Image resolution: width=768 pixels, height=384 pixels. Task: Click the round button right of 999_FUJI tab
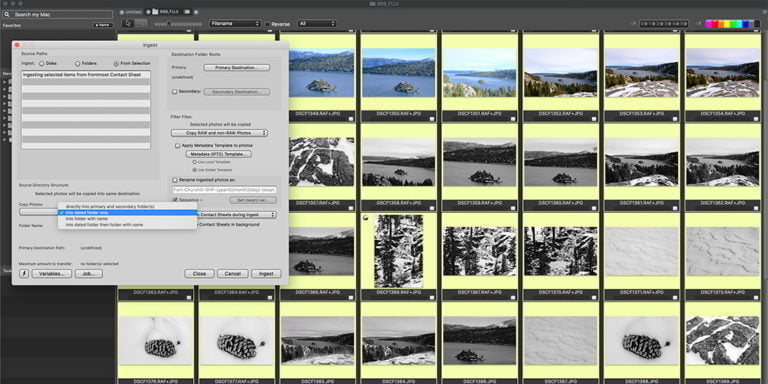point(196,12)
